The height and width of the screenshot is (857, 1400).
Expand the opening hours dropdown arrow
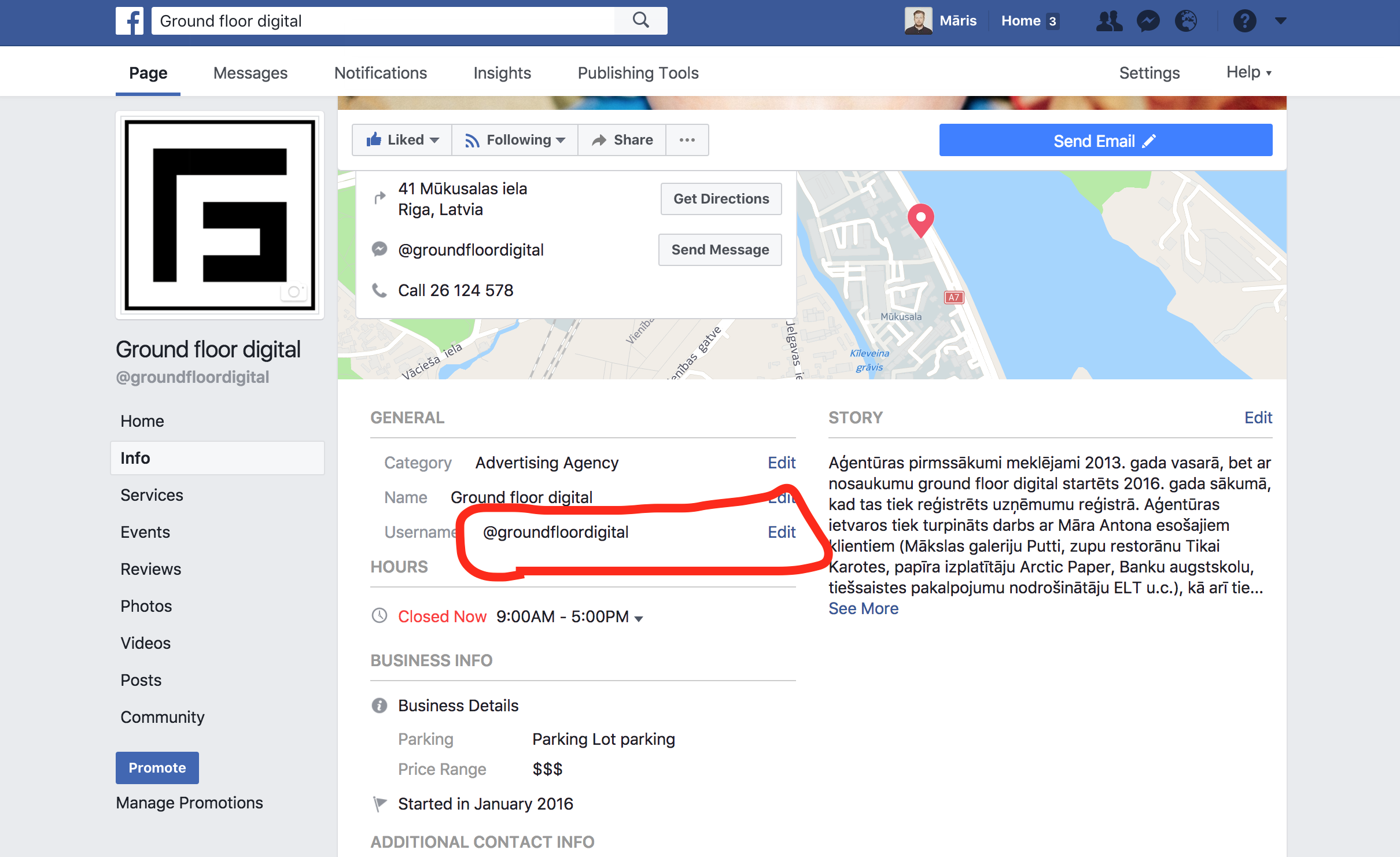tap(639, 619)
